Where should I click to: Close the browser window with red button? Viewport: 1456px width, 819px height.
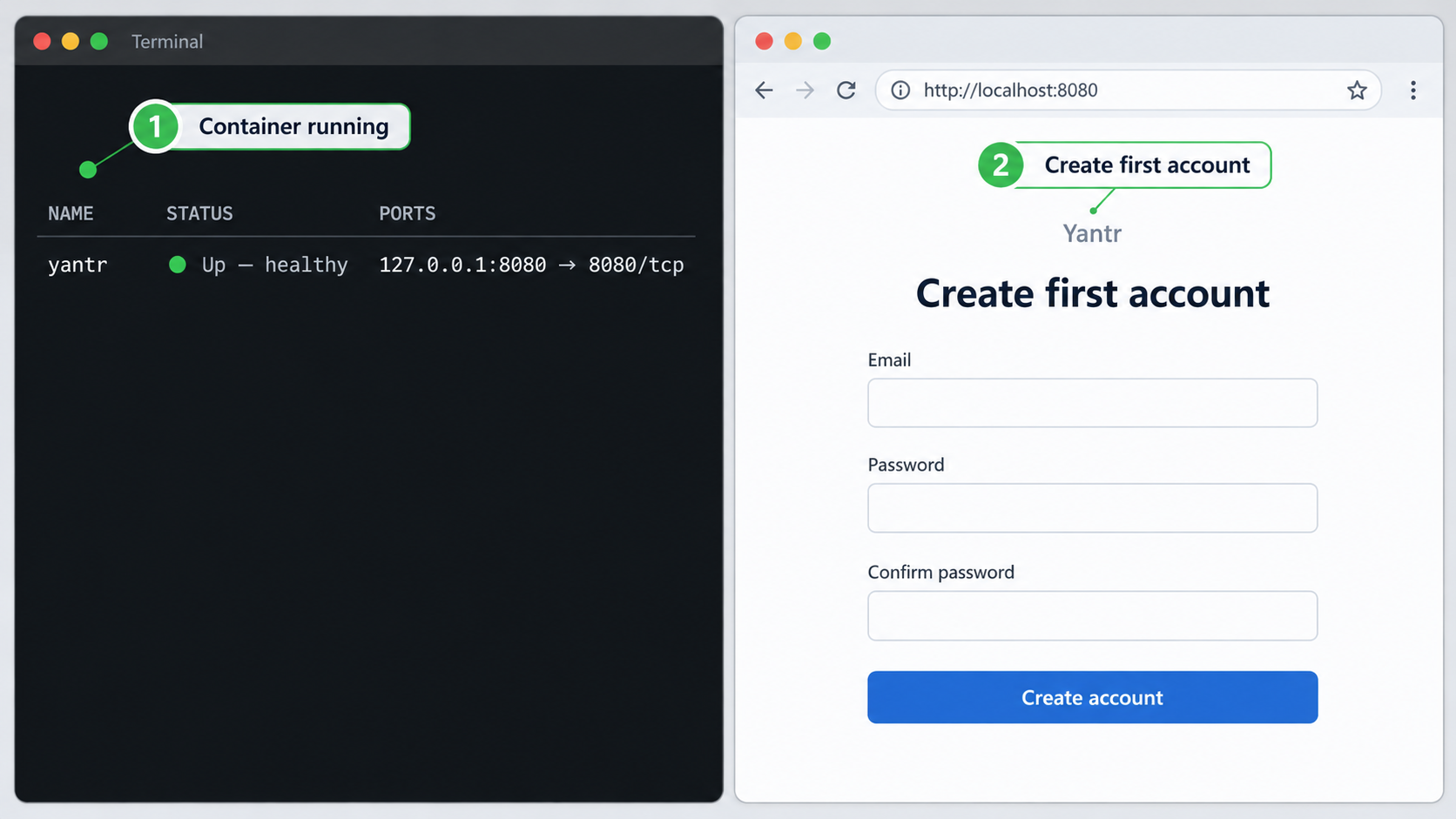point(764,41)
